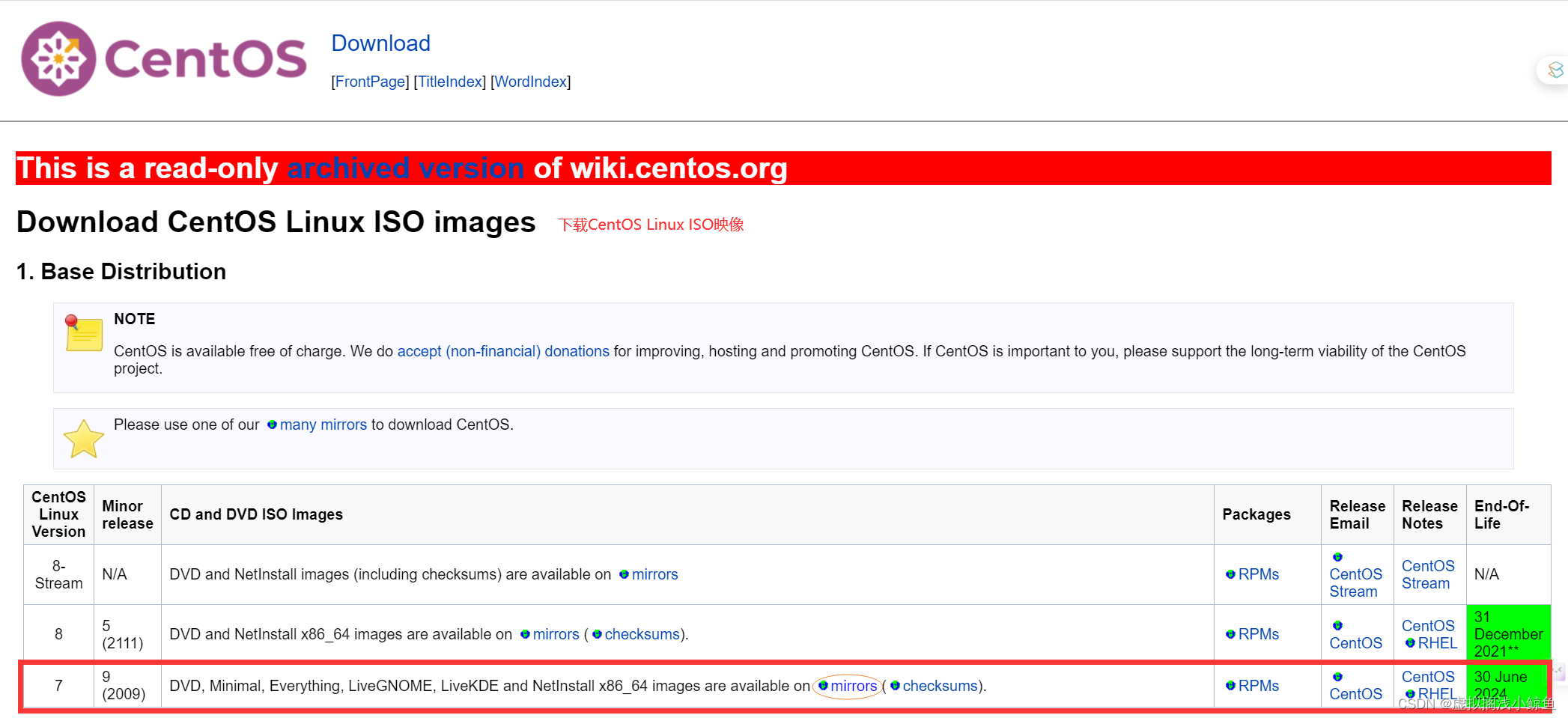Click the 'End-Of-Life' column header

[1508, 514]
